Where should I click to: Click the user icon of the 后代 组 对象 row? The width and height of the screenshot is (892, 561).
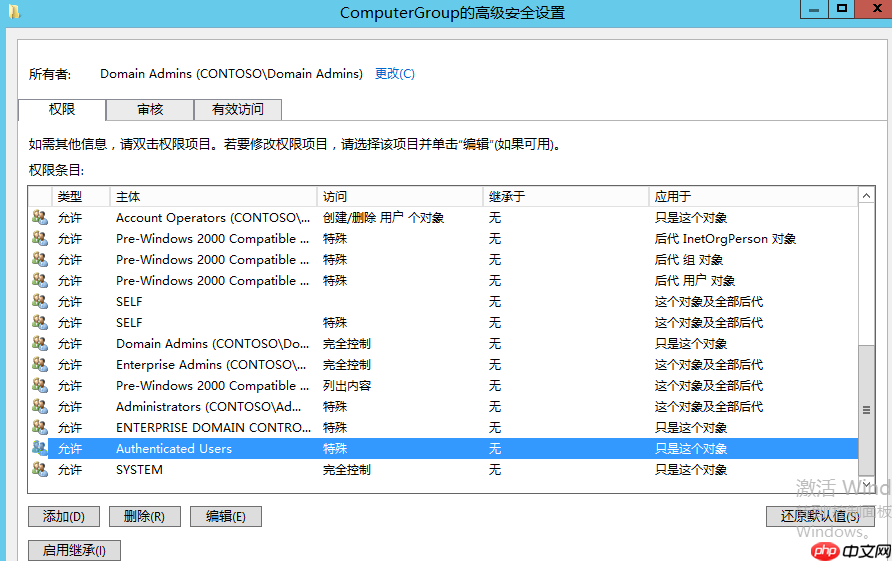pos(40,259)
